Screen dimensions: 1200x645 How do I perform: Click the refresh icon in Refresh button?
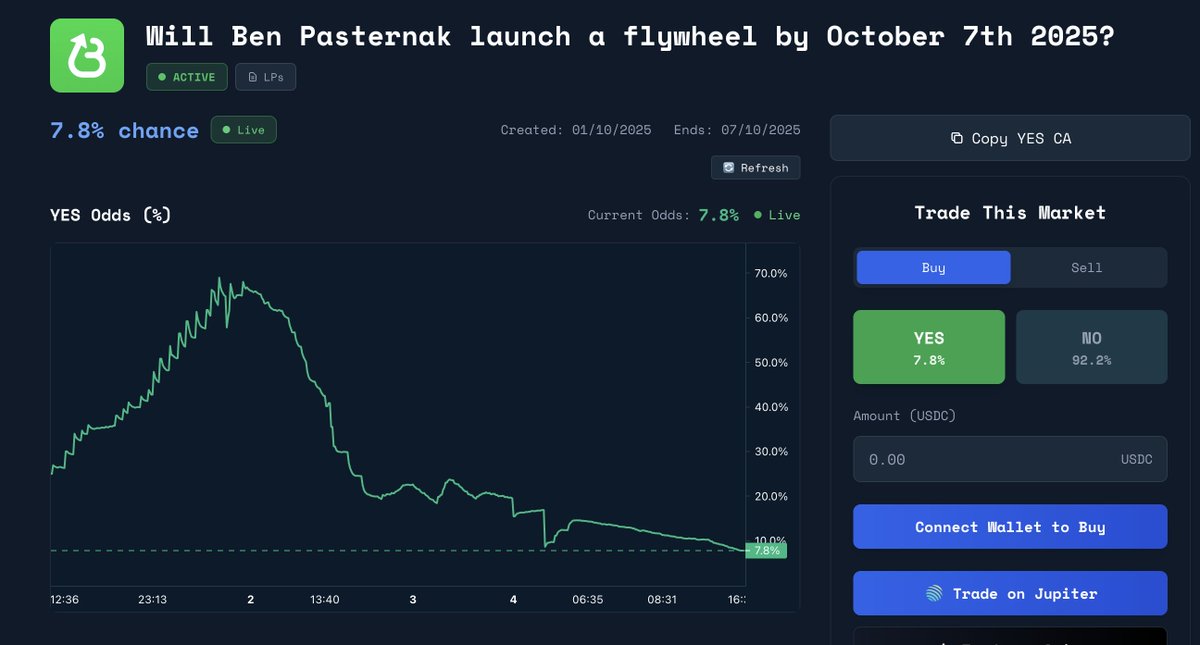[729, 168]
